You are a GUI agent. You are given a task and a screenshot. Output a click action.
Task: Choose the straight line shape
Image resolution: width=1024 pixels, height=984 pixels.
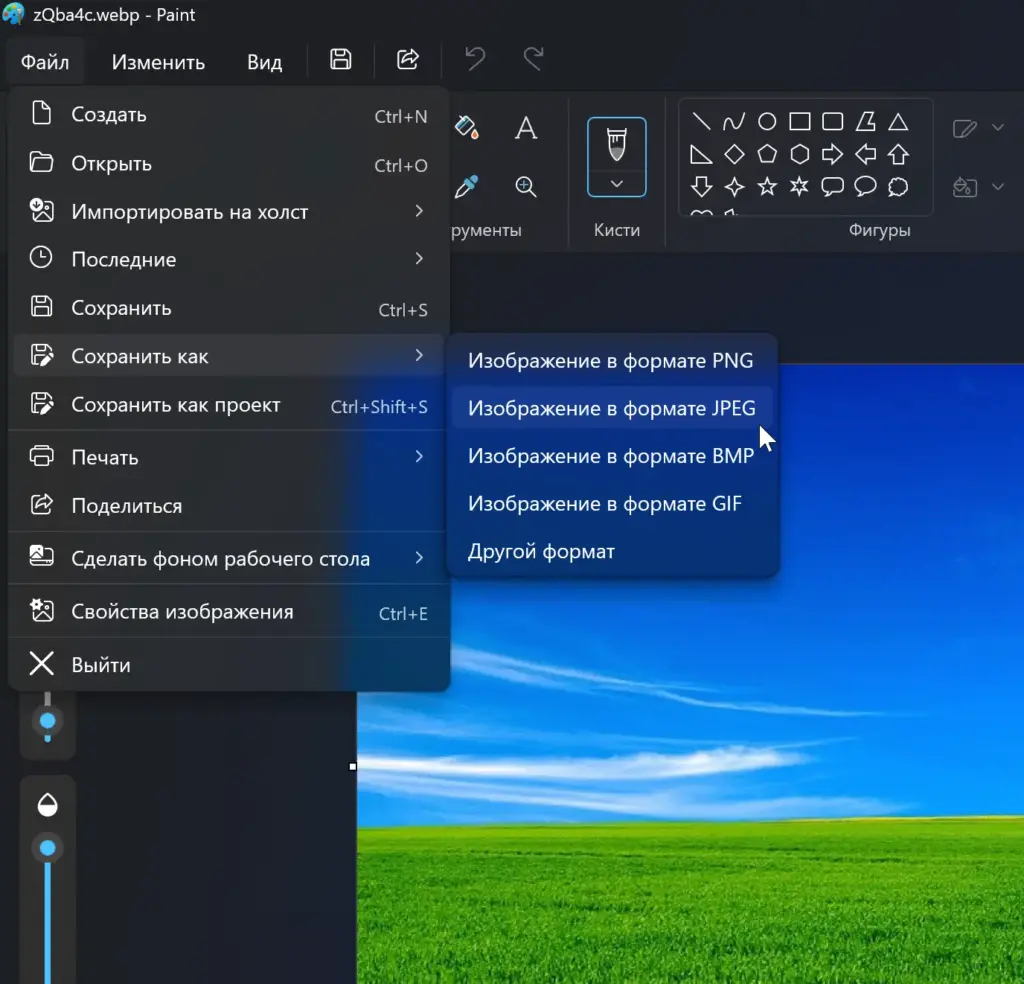pyautogui.click(x=701, y=121)
